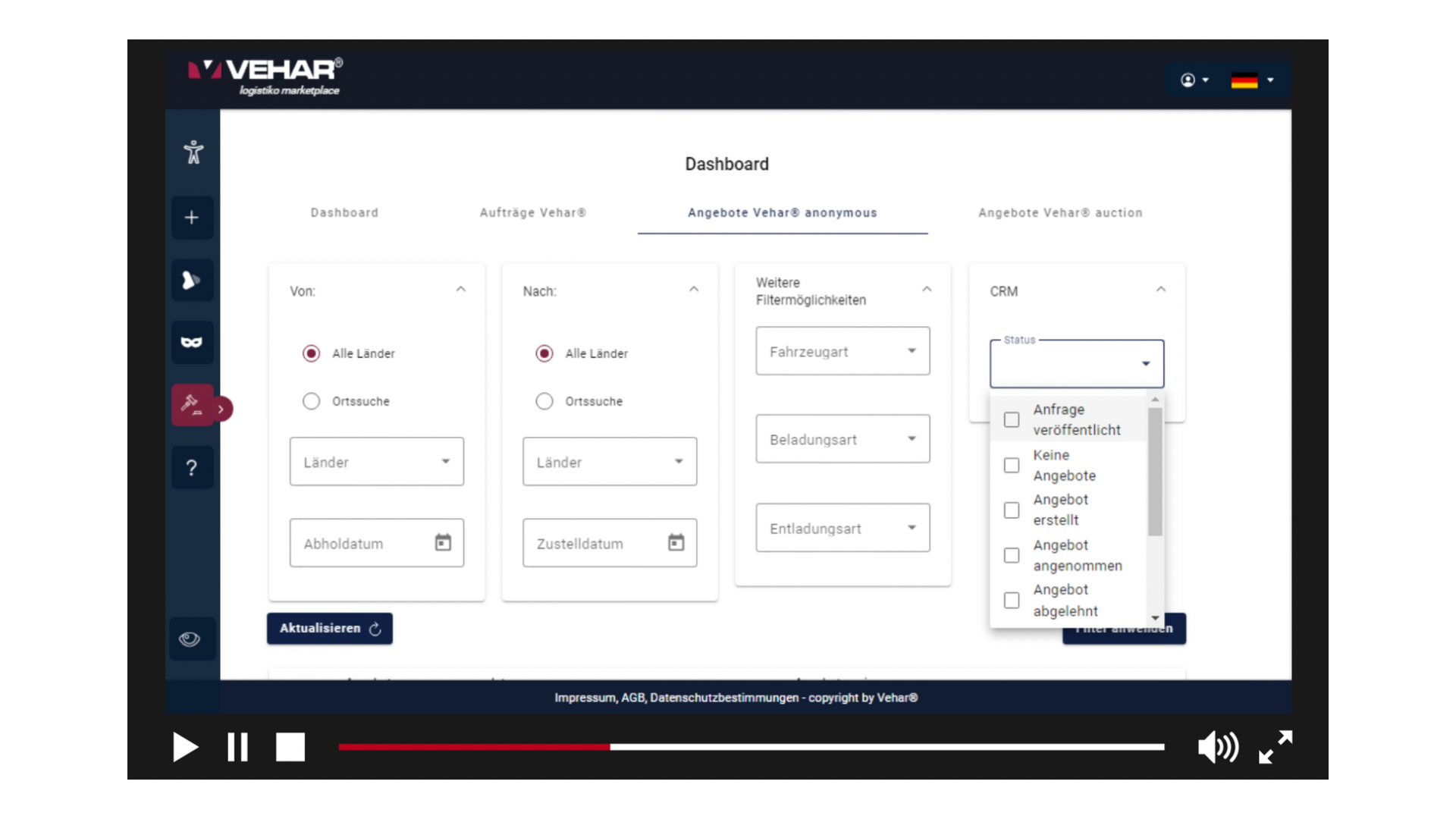Open the question mark help icon
Screen dimensions: 1456x819
point(192,468)
